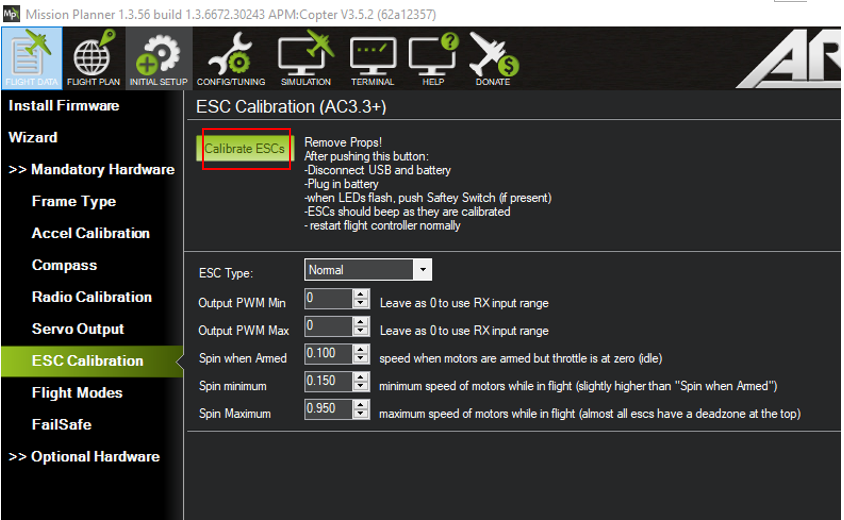Select Install Firmware in sidebar
The image size is (844, 520).
64,106
